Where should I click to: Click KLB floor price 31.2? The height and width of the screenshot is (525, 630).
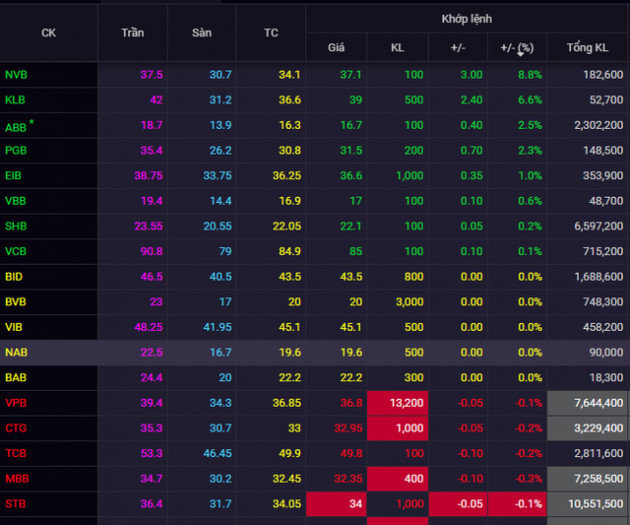220,100
